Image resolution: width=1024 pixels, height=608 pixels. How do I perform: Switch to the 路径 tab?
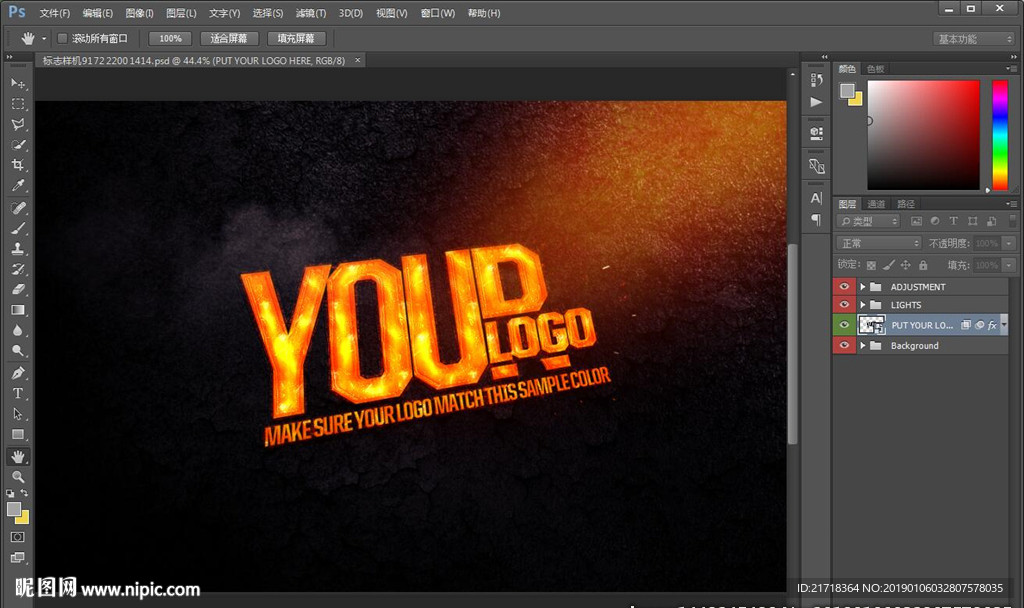pyautogui.click(x=906, y=204)
